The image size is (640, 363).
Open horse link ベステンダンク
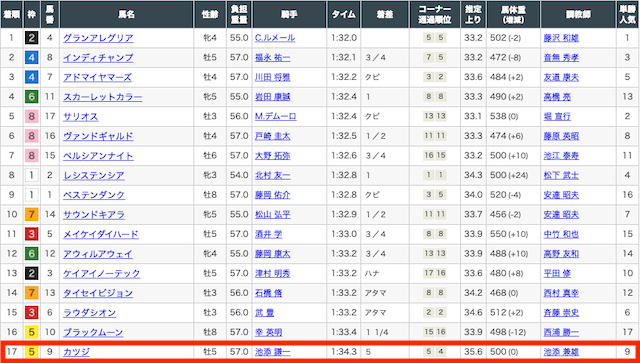93,195
